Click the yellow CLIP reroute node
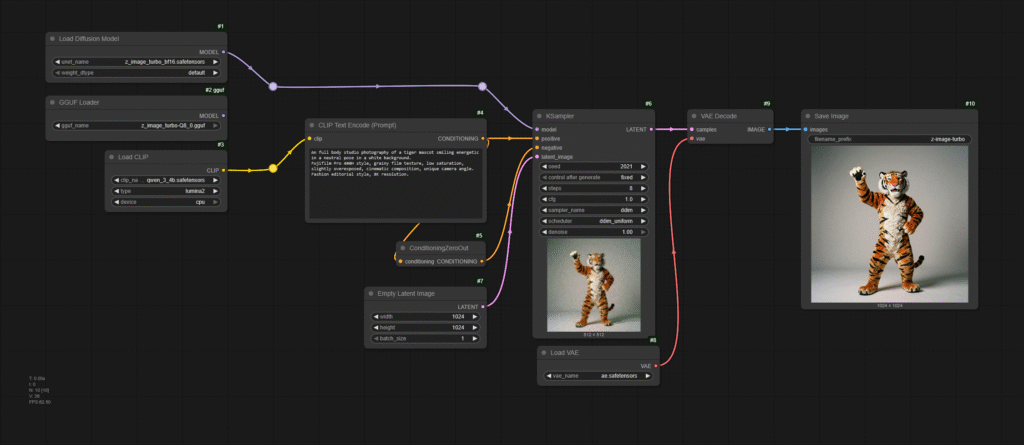Viewport: 1024px width, 445px height. pyautogui.click(x=272, y=169)
